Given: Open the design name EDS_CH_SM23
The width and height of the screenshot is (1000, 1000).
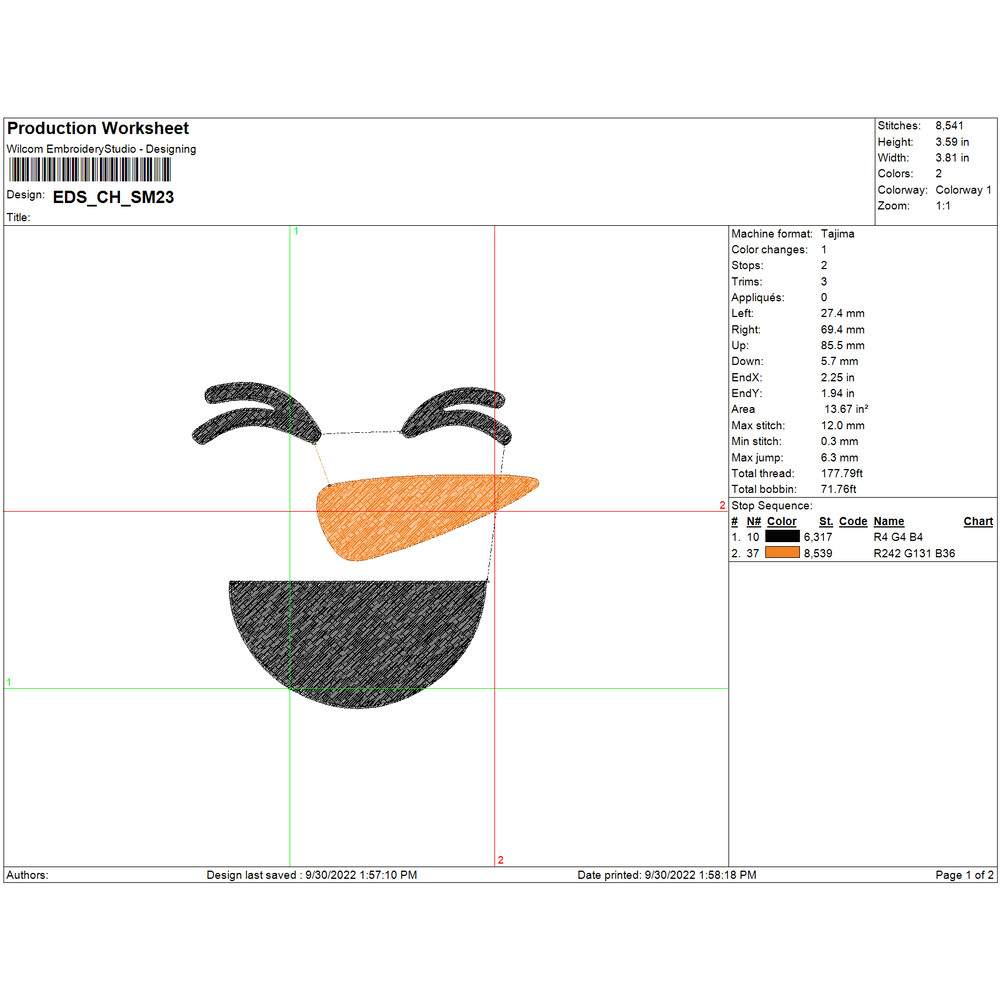Looking at the screenshot, I should [115, 198].
